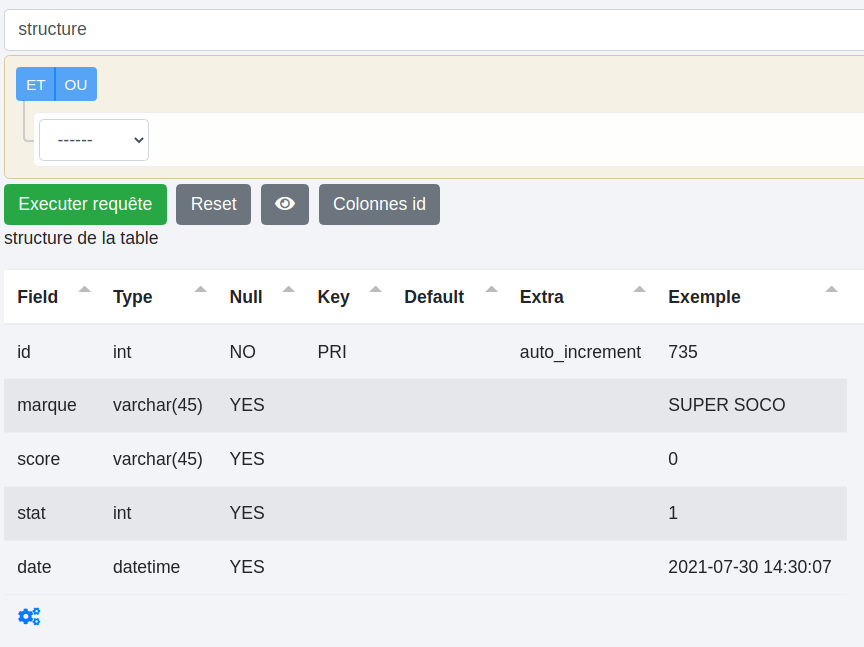Viewport: 864px width, 647px height.
Task: Open the dashed filter field dropdown
Action: click(x=94, y=140)
